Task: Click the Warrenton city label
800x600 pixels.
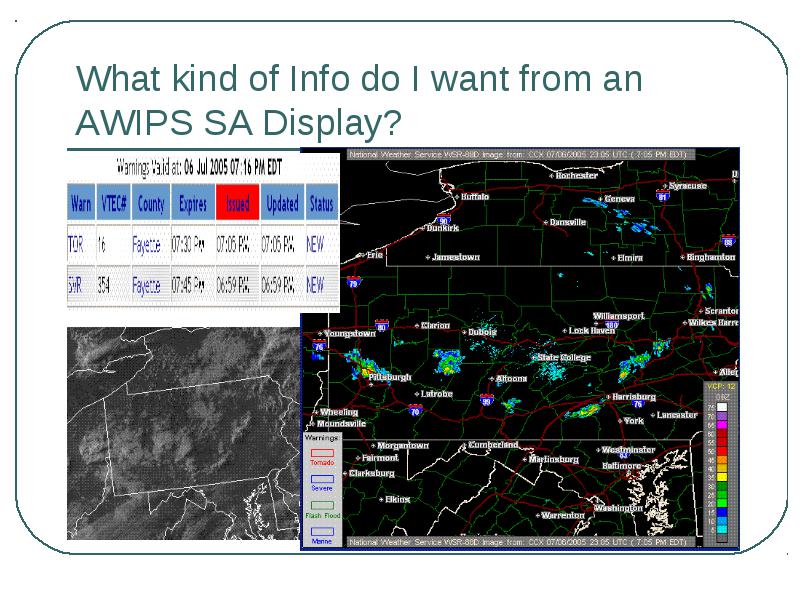Action: [x=562, y=515]
